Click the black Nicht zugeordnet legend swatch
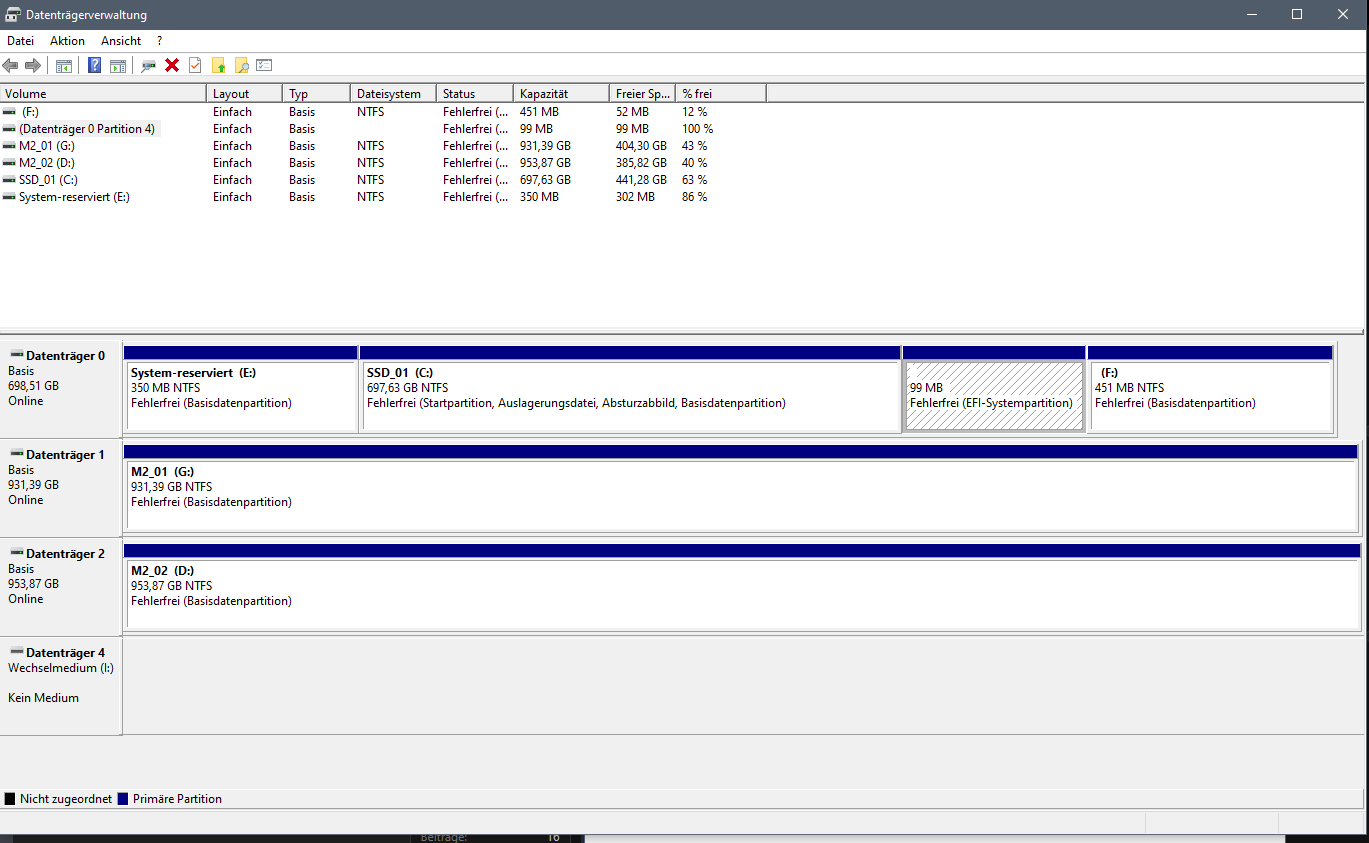Screen dimensions: 1369x843 point(10,799)
